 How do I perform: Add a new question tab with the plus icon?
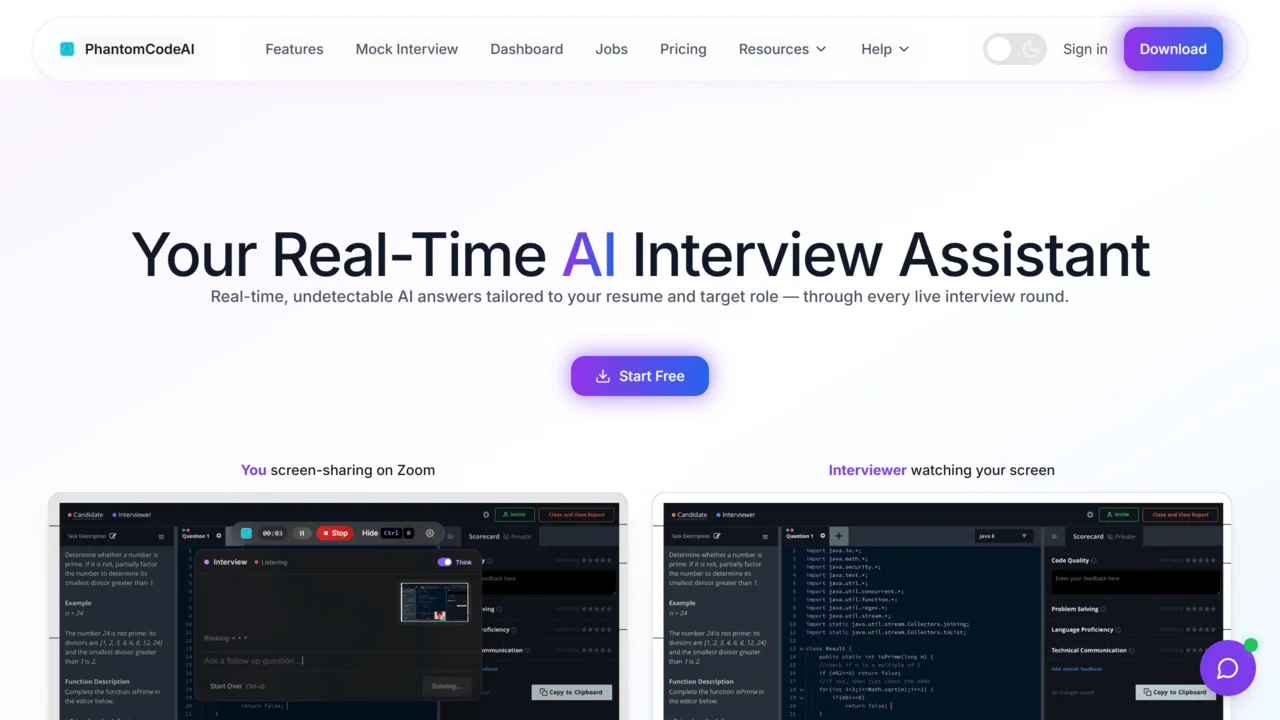839,536
